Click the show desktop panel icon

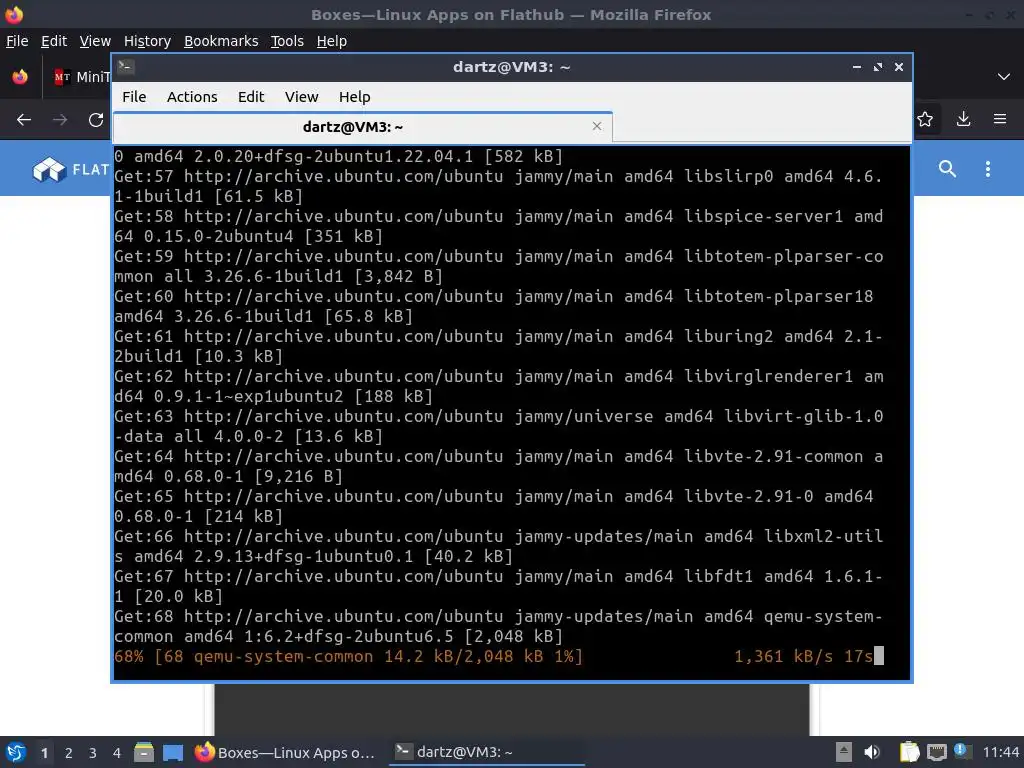click(x=173, y=752)
